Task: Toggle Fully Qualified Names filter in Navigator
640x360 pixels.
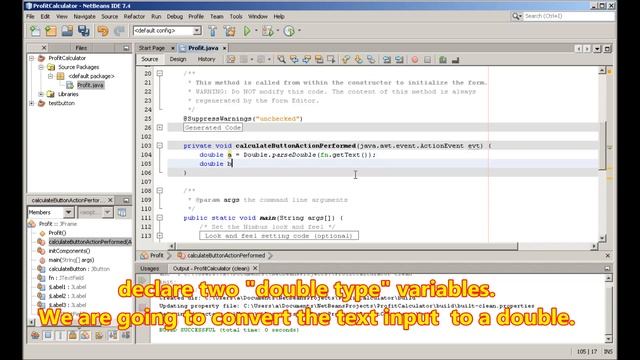Action: click(99, 335)
